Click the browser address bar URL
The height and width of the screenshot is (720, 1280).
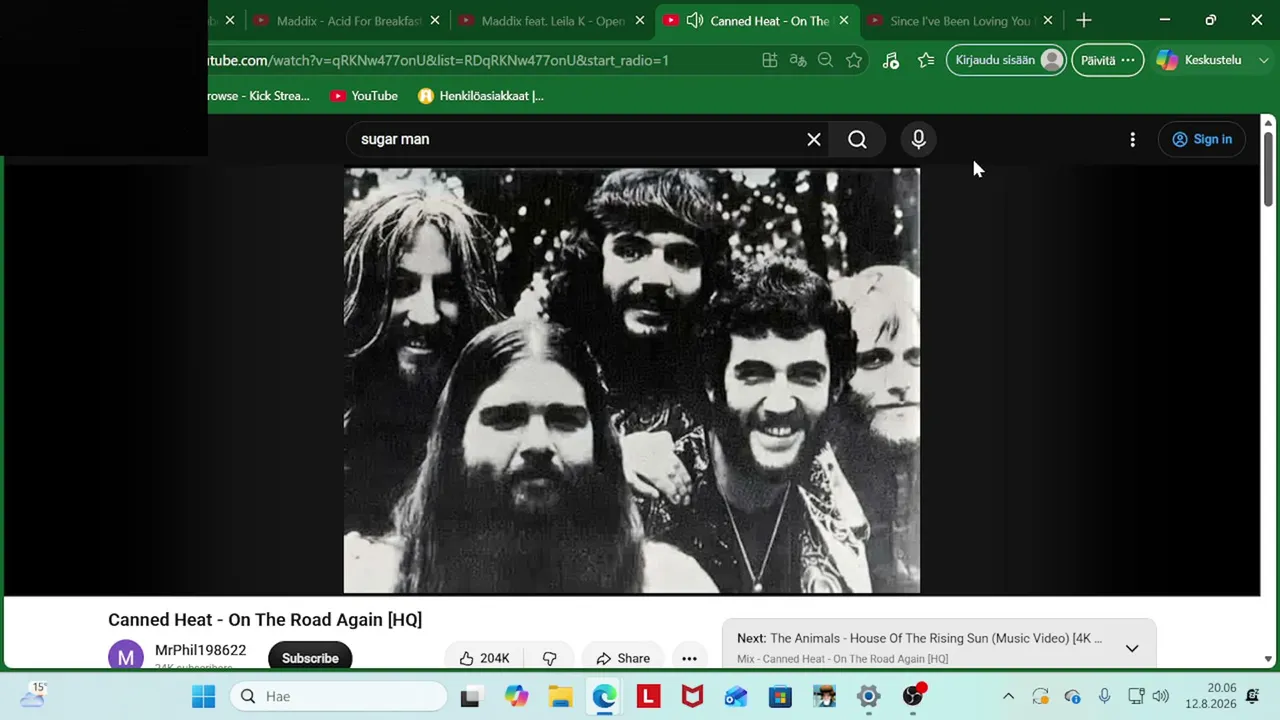[x=438, y=61]
